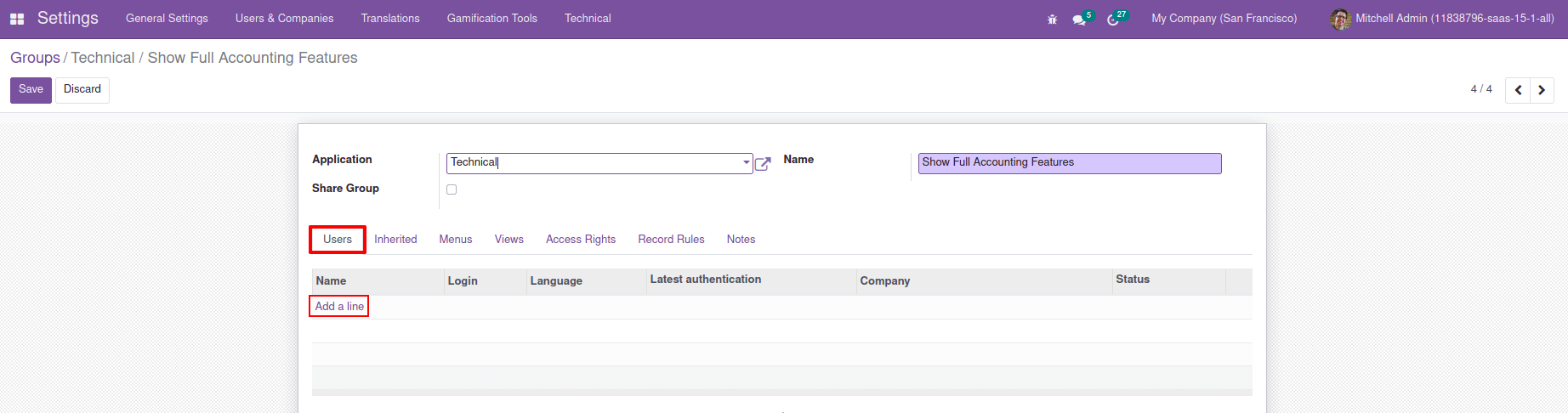Click the external link icon beside Application
The image size is (1568, 413).
763,164
